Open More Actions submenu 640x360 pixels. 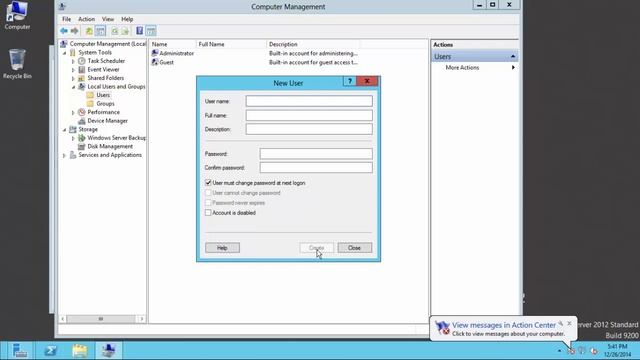pyautogui.click(x=475, y=67)
